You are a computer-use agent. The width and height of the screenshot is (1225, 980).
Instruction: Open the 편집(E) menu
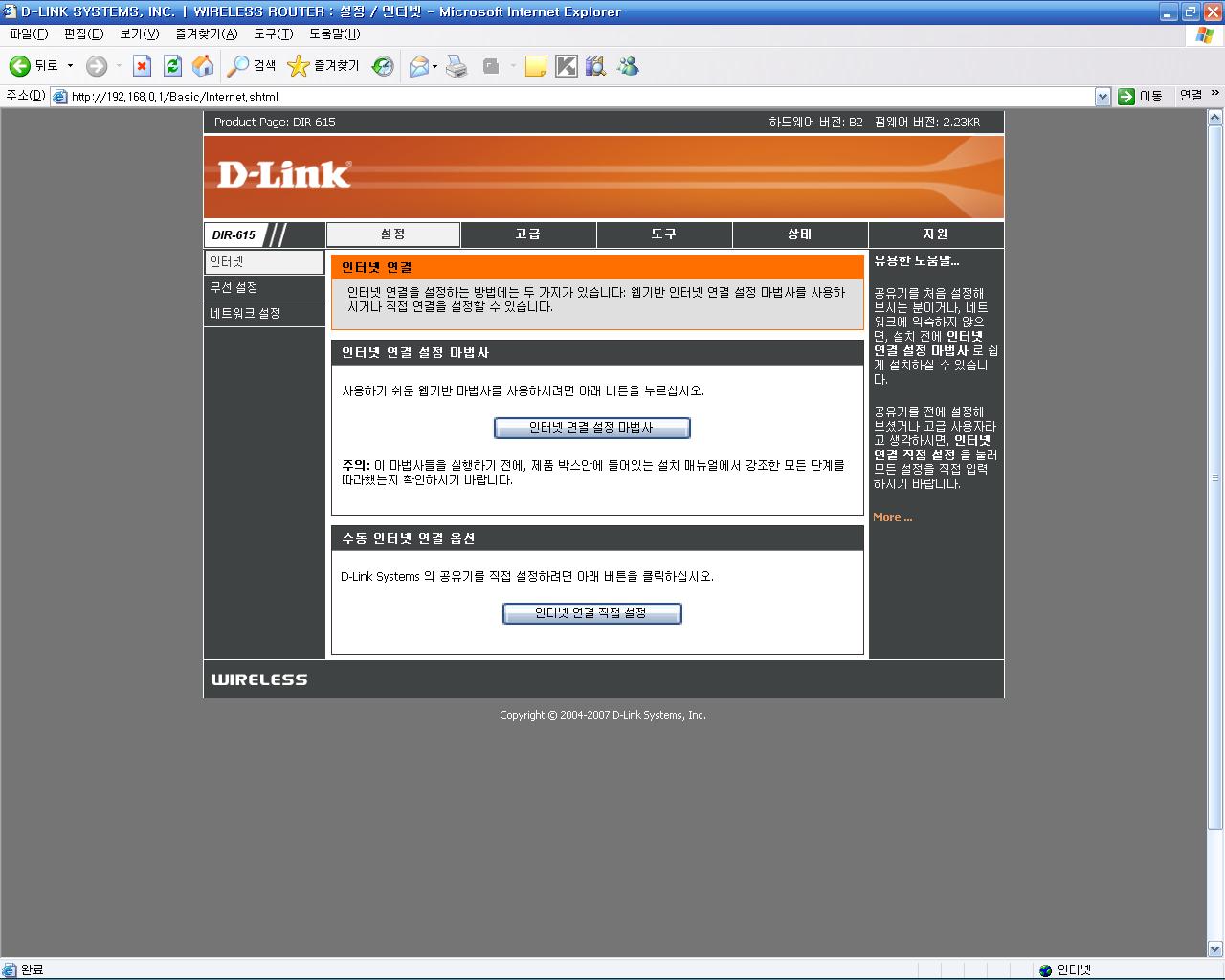tap(83, 33)
